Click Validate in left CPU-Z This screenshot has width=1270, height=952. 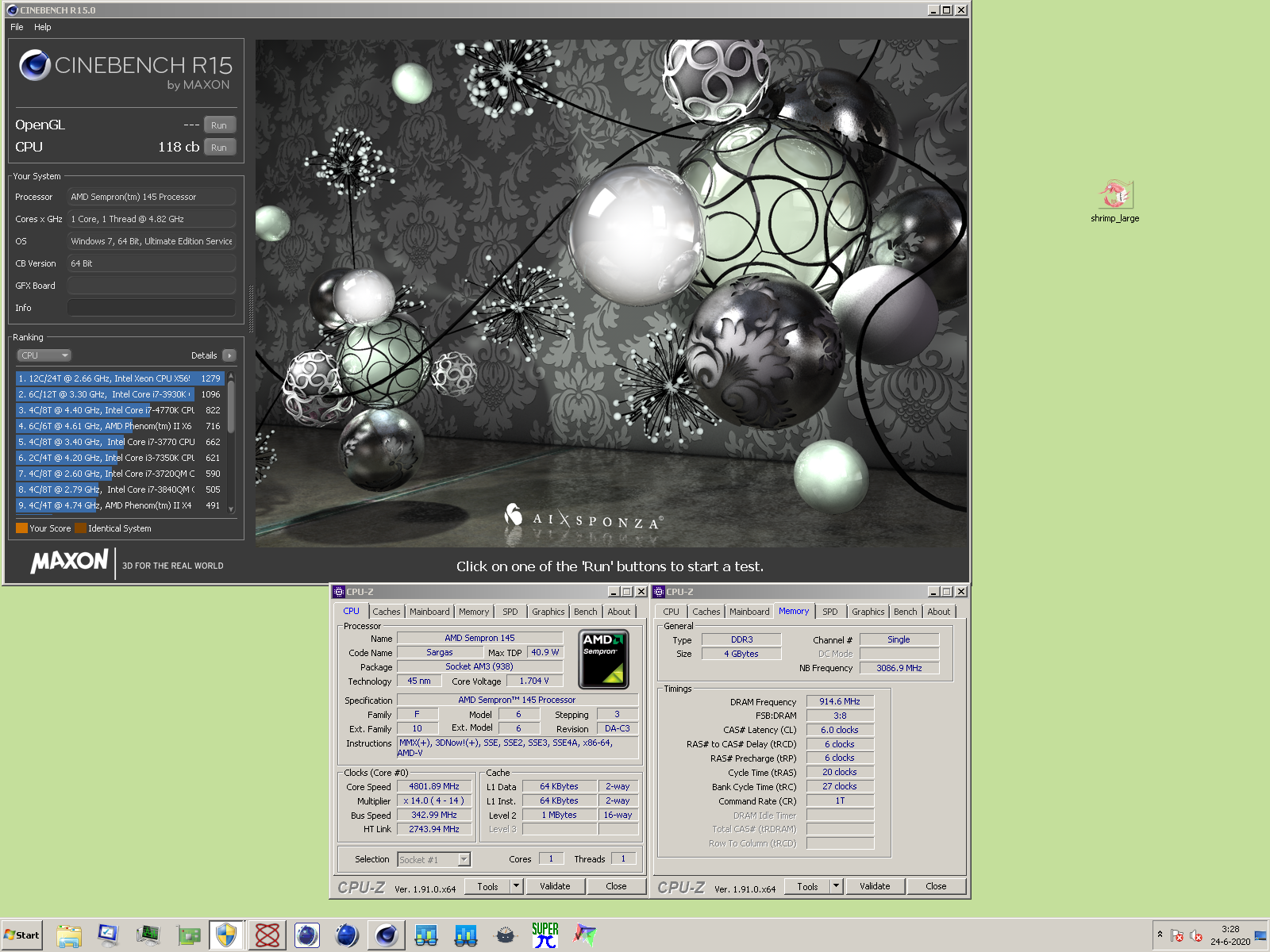click(x=555, y=887)
